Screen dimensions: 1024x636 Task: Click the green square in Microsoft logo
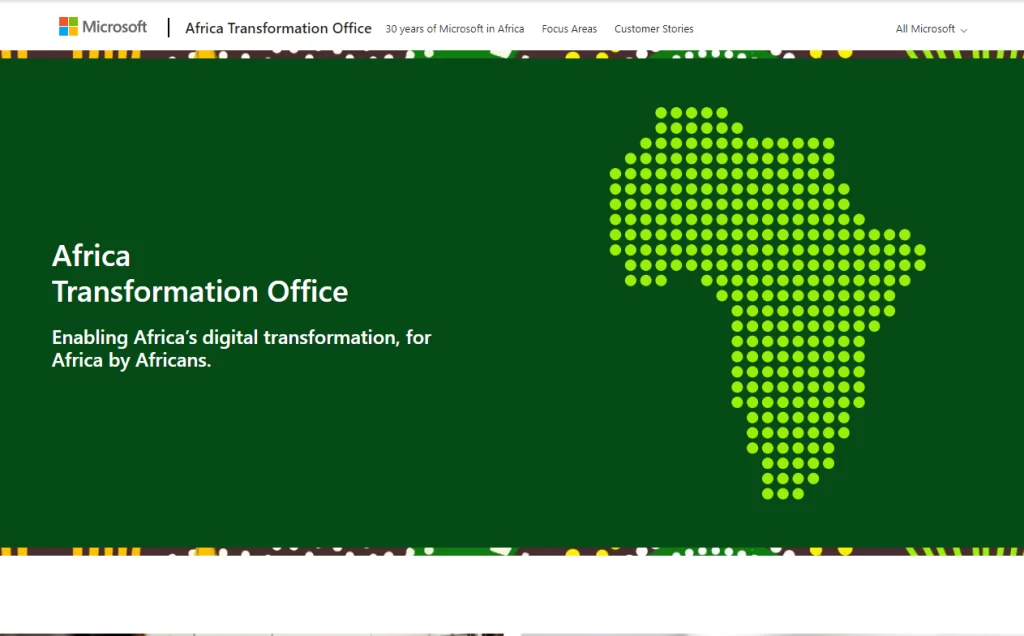tap(73, 22)
